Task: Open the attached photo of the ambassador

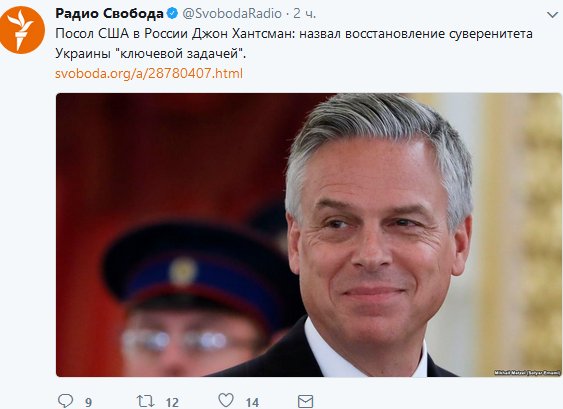Action: (309, 235)
